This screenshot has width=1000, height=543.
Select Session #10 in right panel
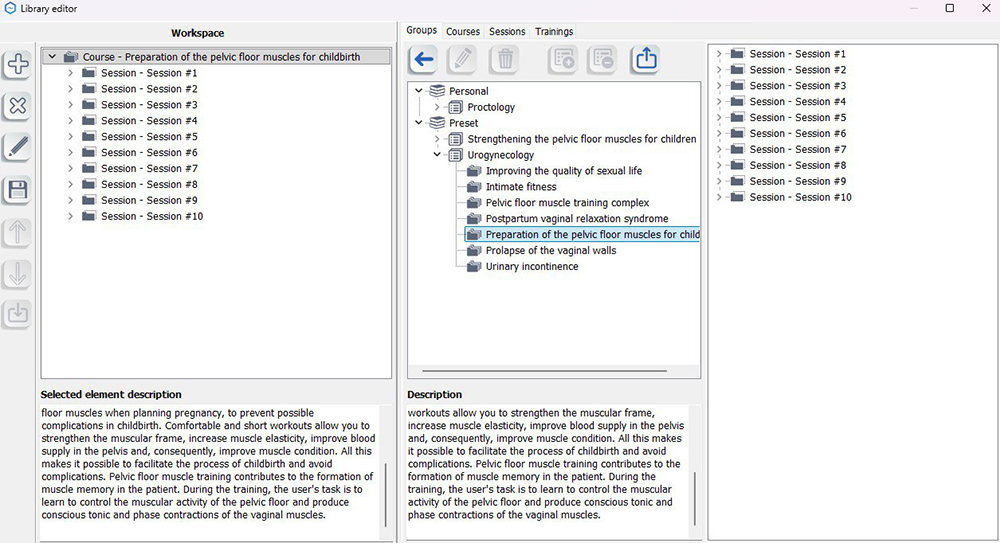[800, 197]
